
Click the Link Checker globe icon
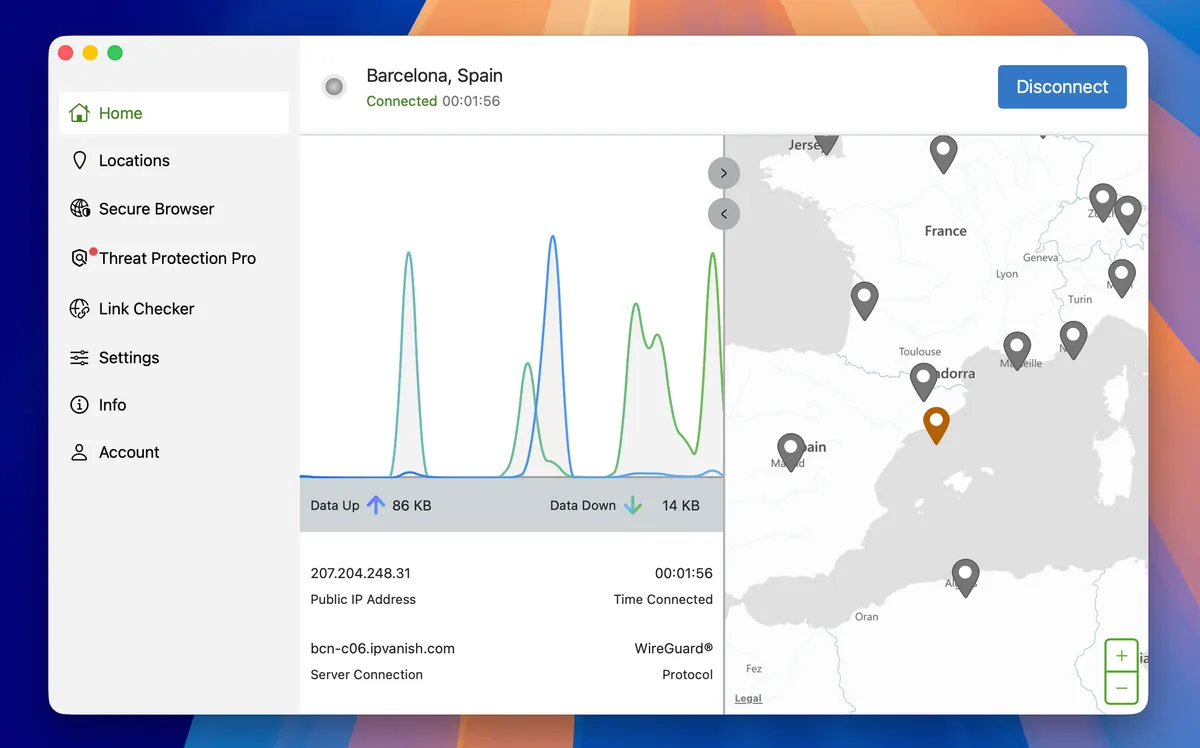(x=80, y=309)
